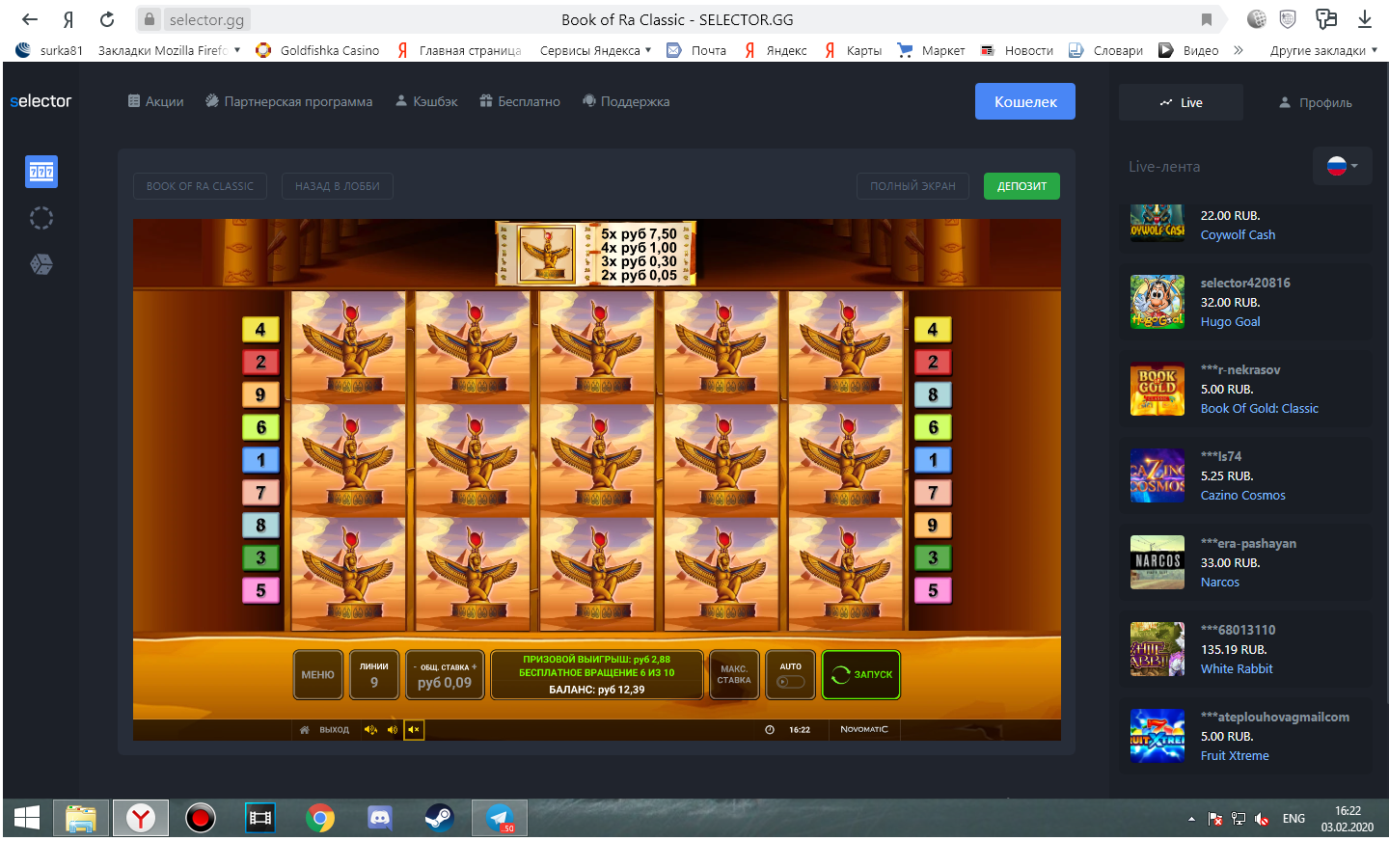Open the Поддержка menu item
Image resolution: width=1389 pixels, height=868 pixels.
click(x=626, y=101)
